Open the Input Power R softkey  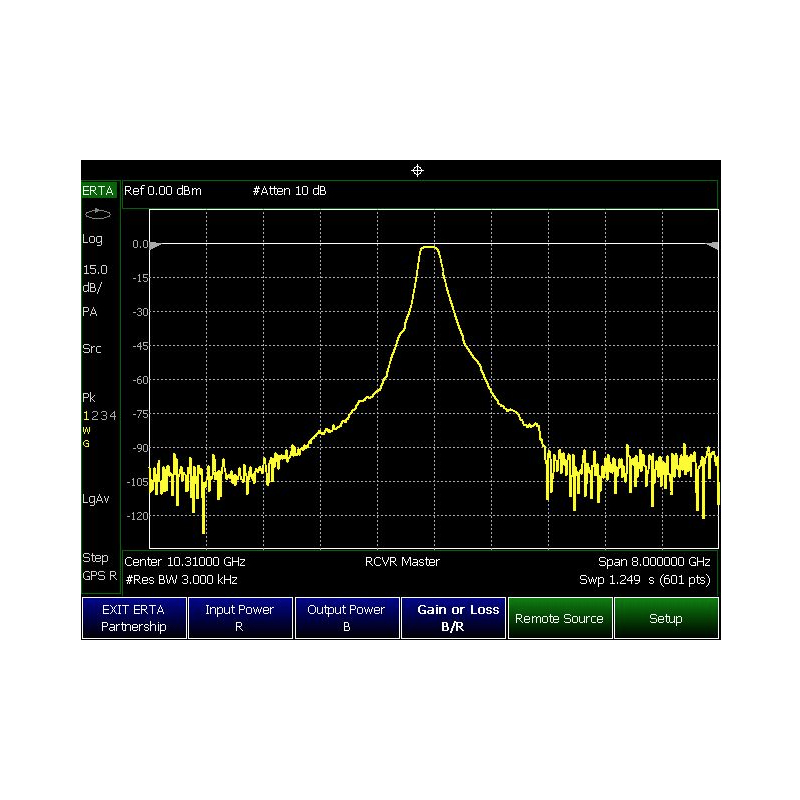tap(240, 618)
